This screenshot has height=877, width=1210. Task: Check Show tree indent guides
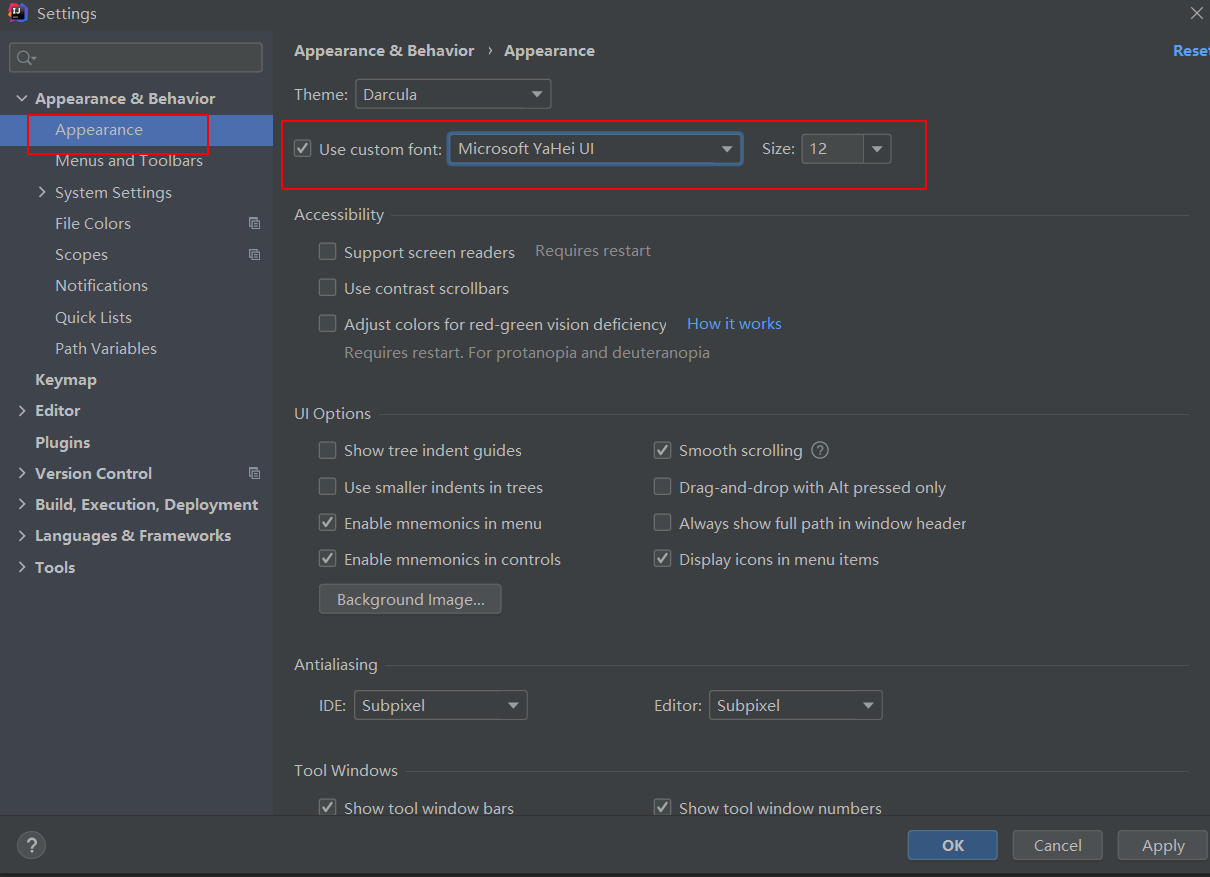(327, 450)
